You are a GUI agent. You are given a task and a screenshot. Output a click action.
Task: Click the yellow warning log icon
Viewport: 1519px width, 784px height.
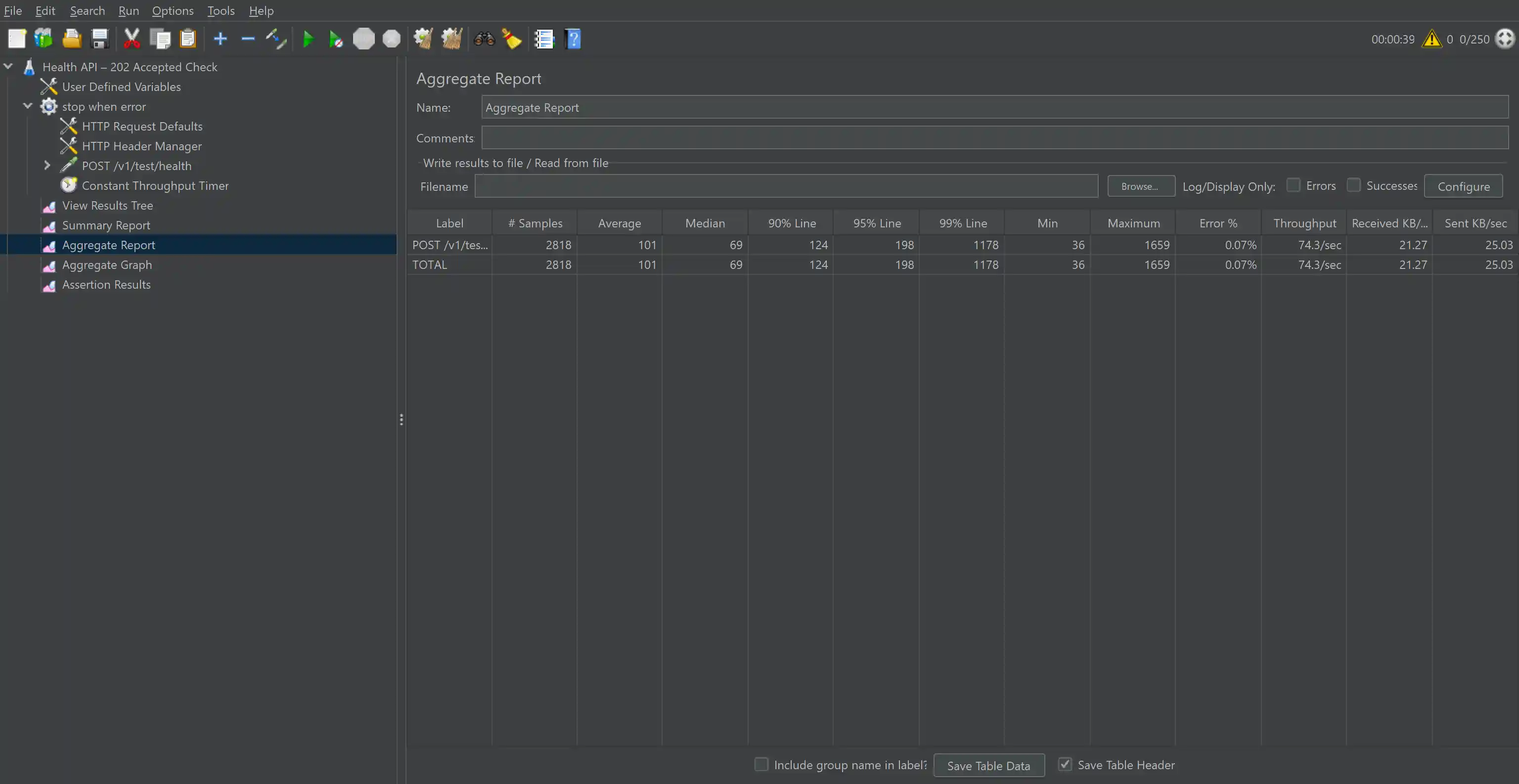coord(1431,40)
